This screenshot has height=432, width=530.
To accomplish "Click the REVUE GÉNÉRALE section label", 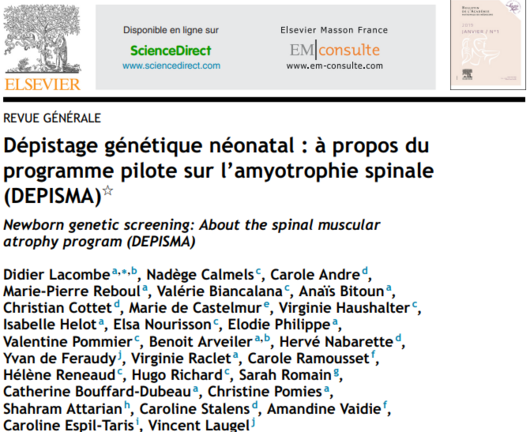I will coord(52,118).
